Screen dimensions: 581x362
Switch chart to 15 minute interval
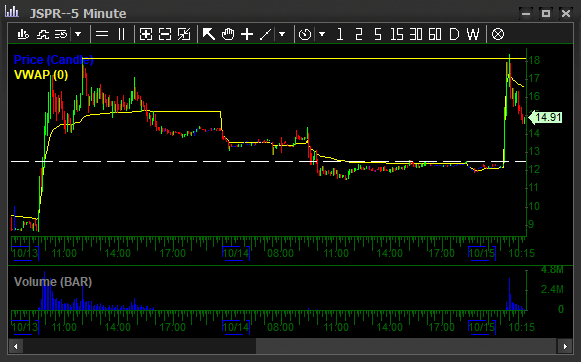point(396,34)
